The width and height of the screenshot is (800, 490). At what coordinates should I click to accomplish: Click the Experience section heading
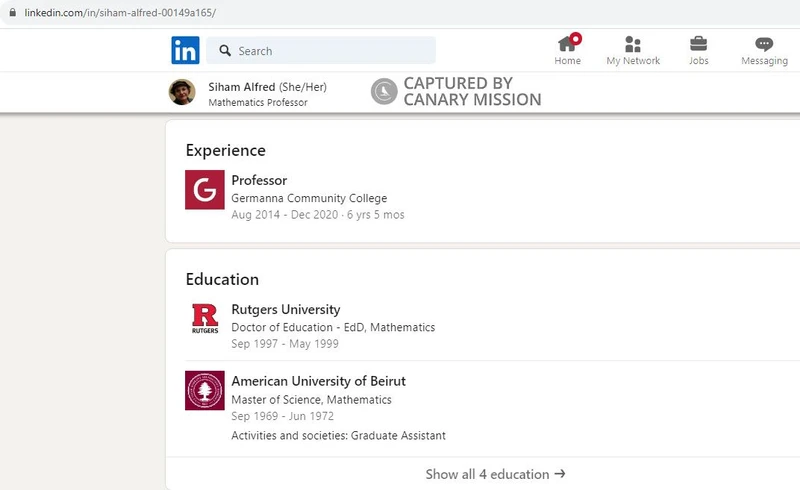(x=226, y=150)
